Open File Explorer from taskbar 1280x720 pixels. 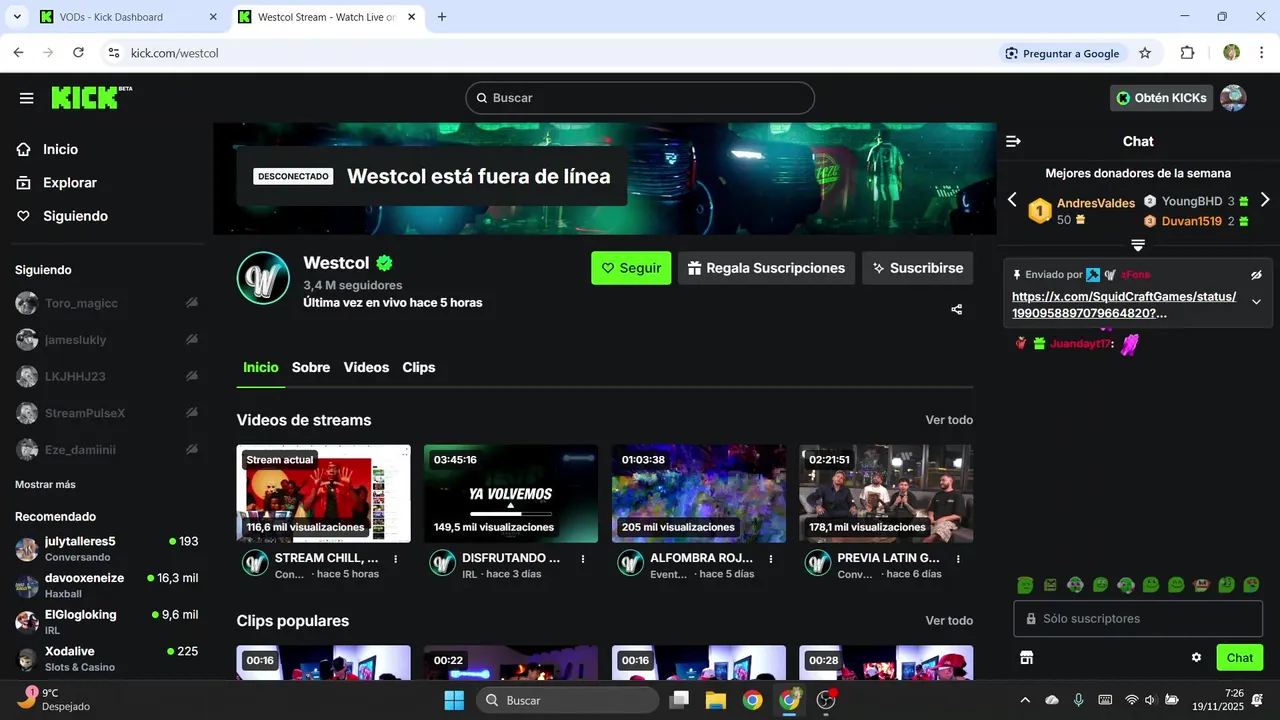[x=715, y=700]
